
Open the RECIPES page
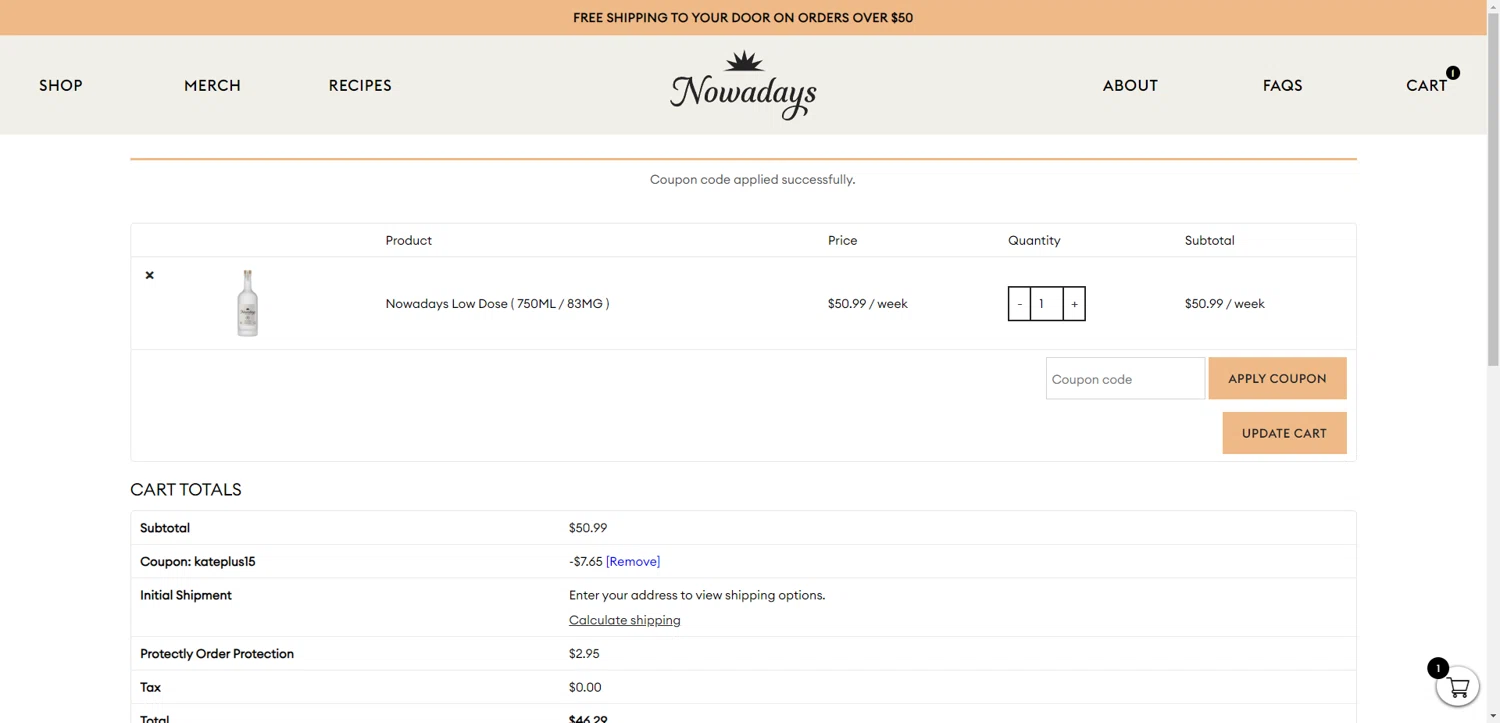(360, 86)
